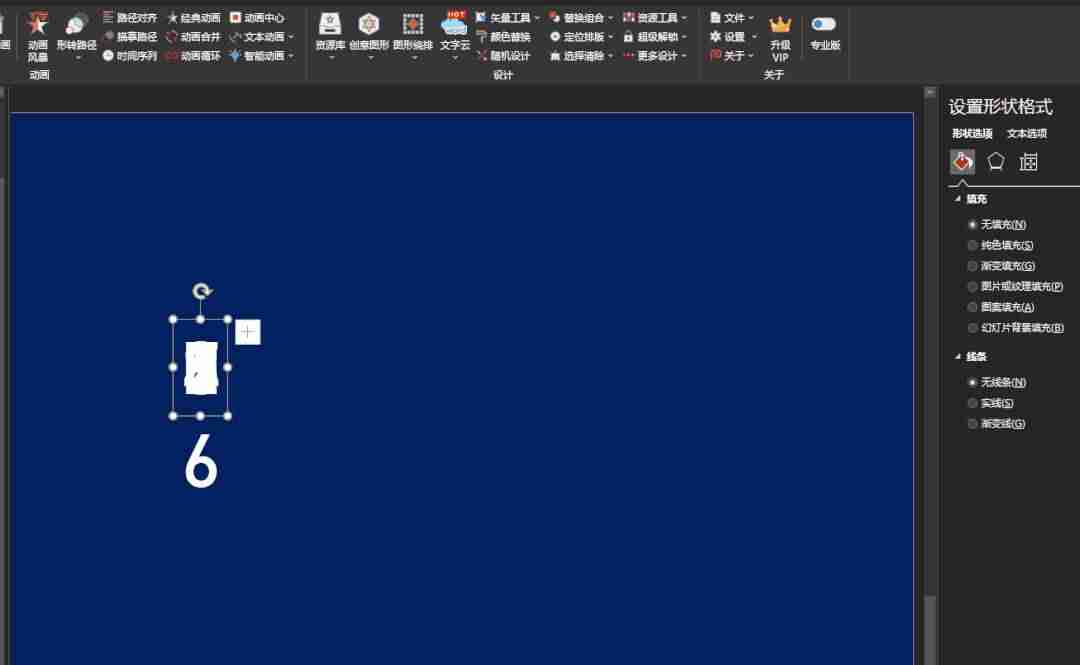Open 动画风暴 animation storm tool
The height and width of the screenshot is (665, 1080).
coord(37,37)
